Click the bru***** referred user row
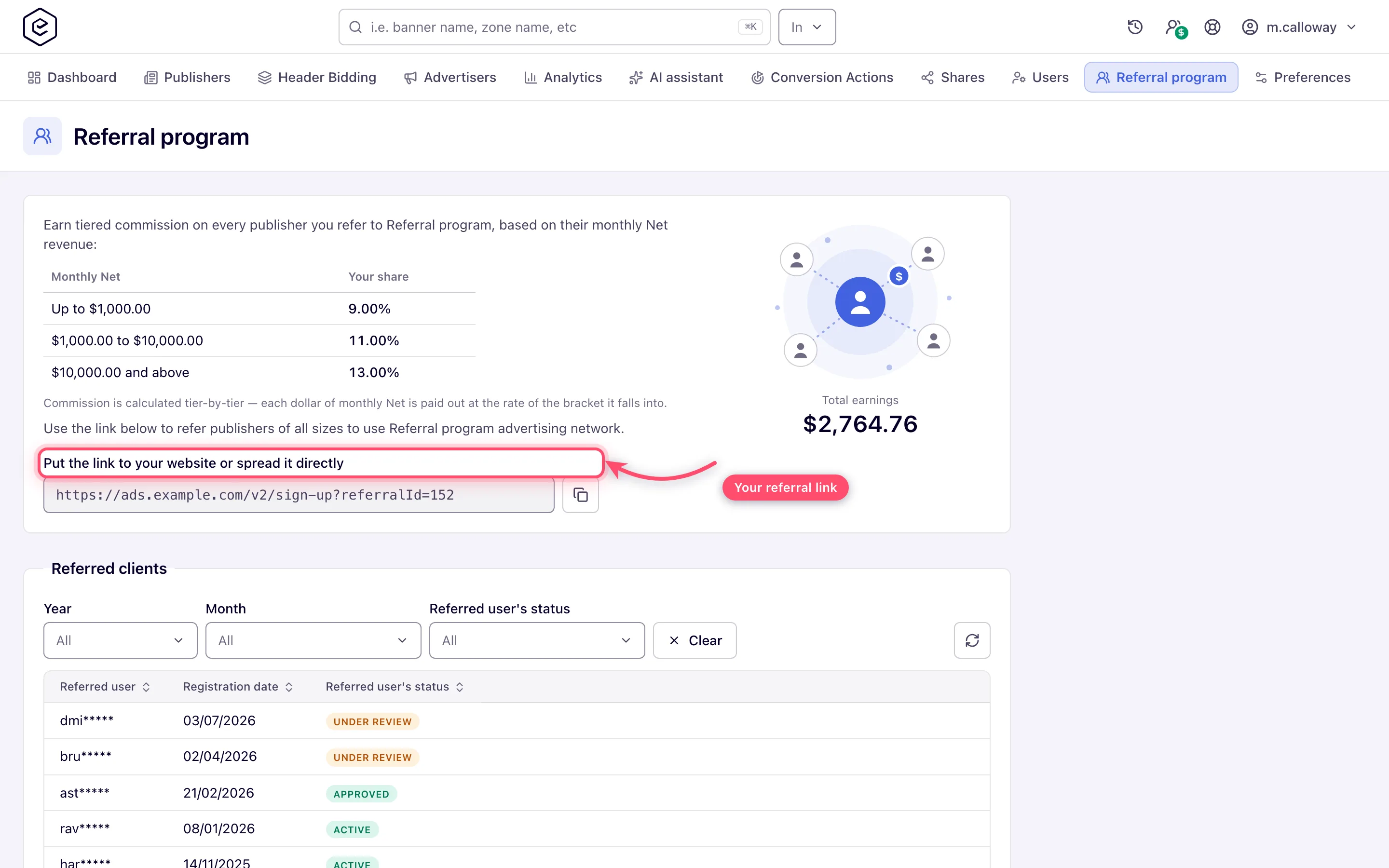This screenshot has height=868, width=1389. [517, 757]
